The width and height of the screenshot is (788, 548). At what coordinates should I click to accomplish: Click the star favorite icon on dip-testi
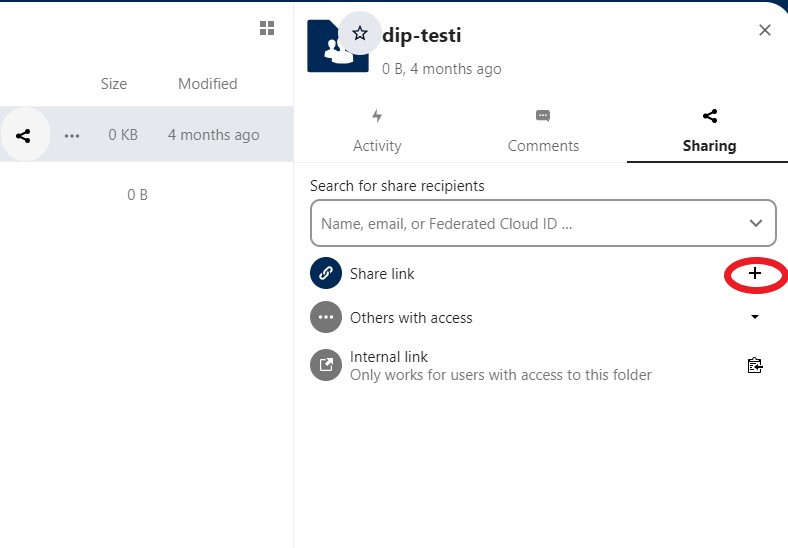(360, 34)
